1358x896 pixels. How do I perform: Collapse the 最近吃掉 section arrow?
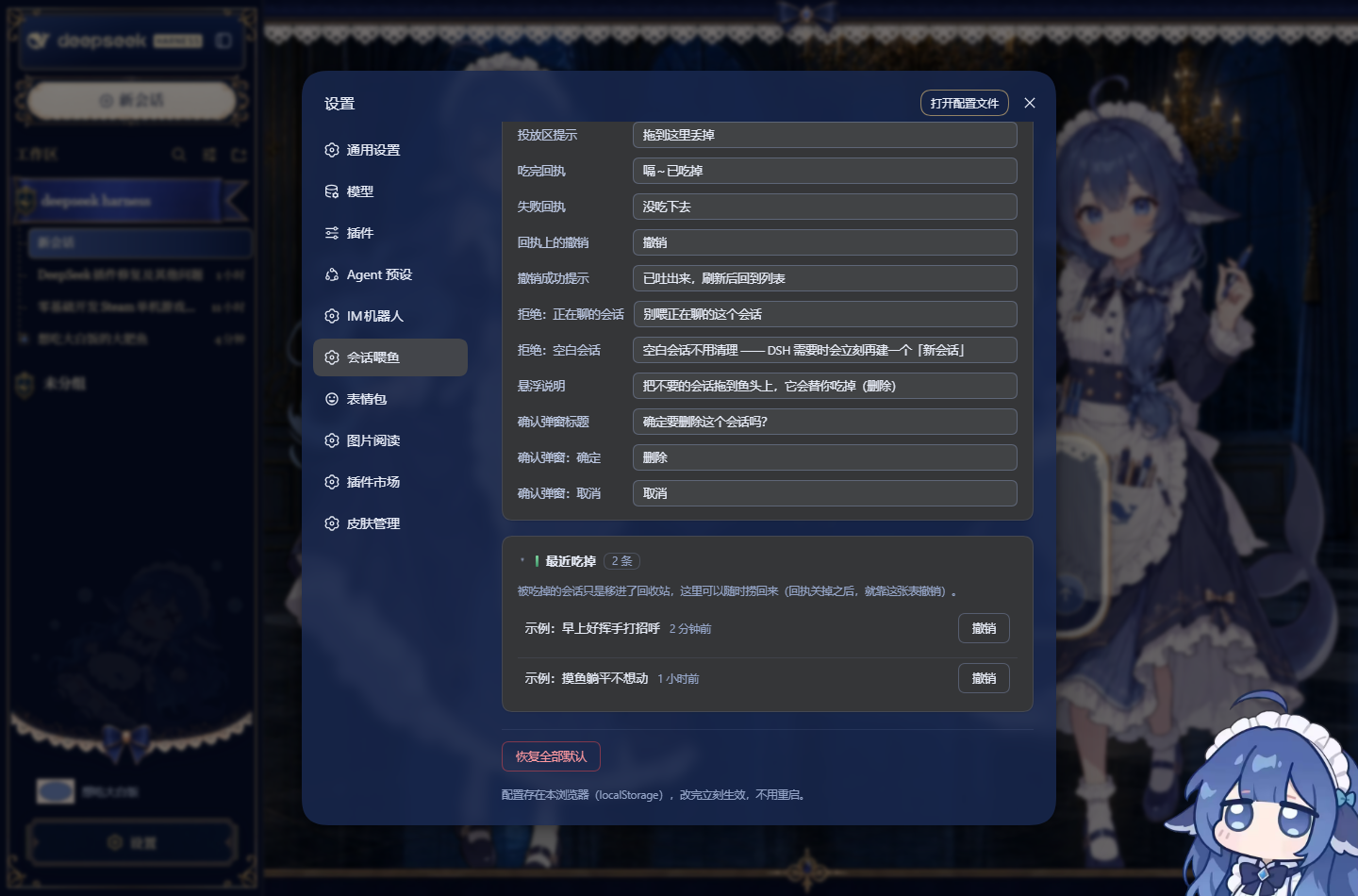(522, 560)
